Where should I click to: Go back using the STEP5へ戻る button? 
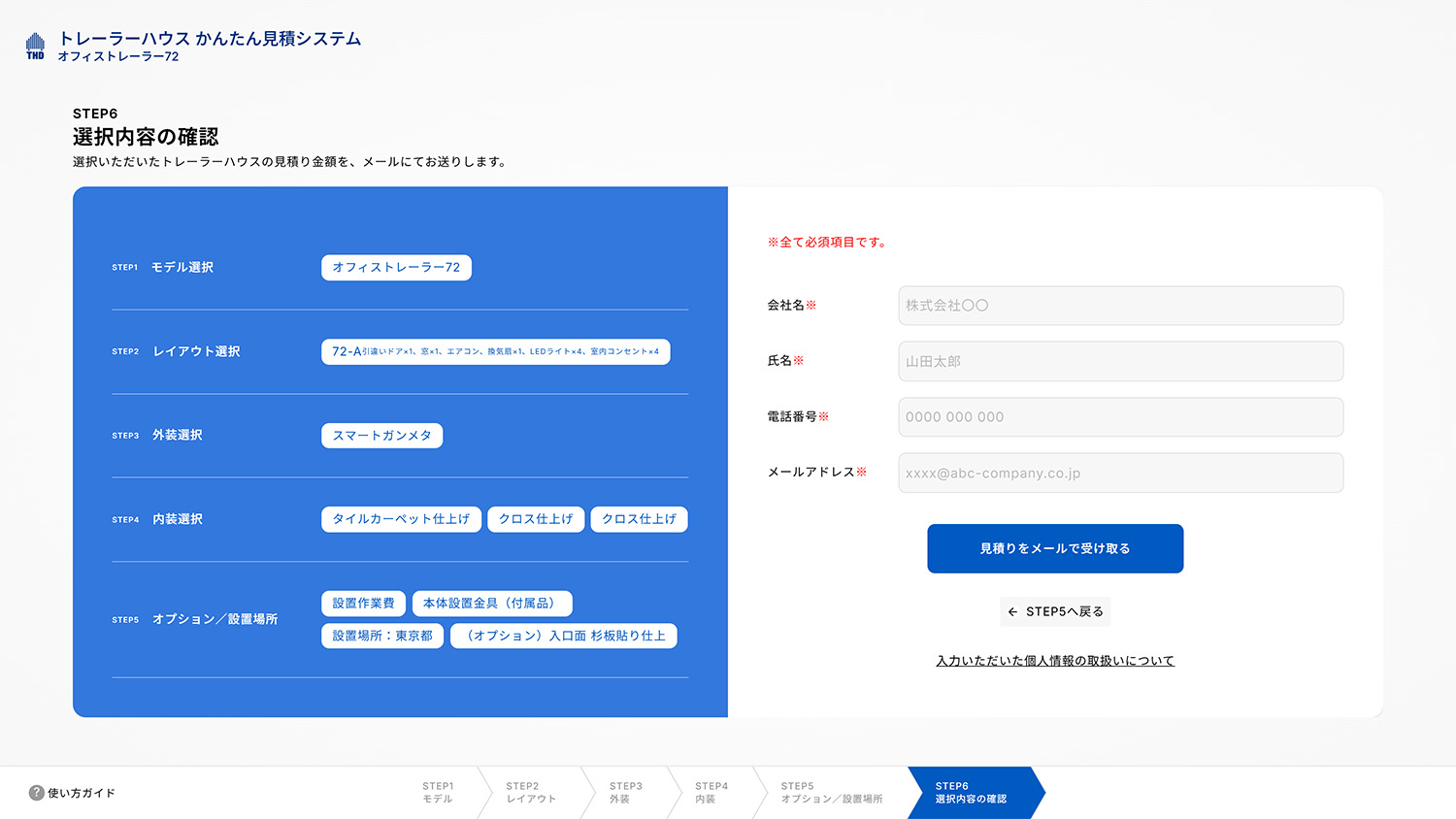pos(1055,611)
